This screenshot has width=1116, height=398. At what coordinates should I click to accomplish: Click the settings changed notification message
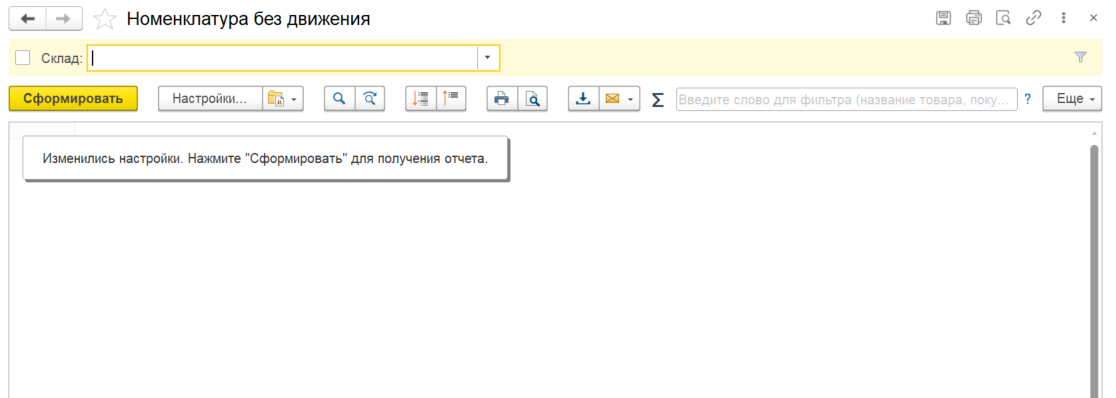tap(265, 158)
